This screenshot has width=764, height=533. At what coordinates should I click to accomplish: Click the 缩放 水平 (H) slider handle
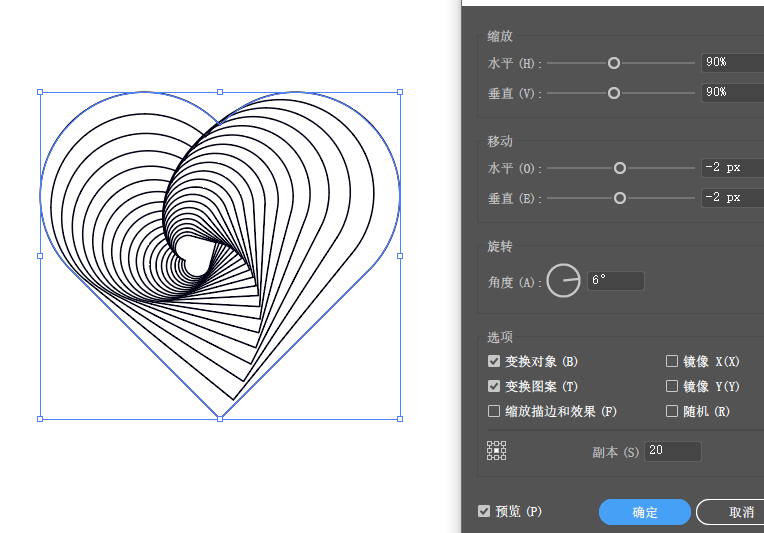coord(614,63)
